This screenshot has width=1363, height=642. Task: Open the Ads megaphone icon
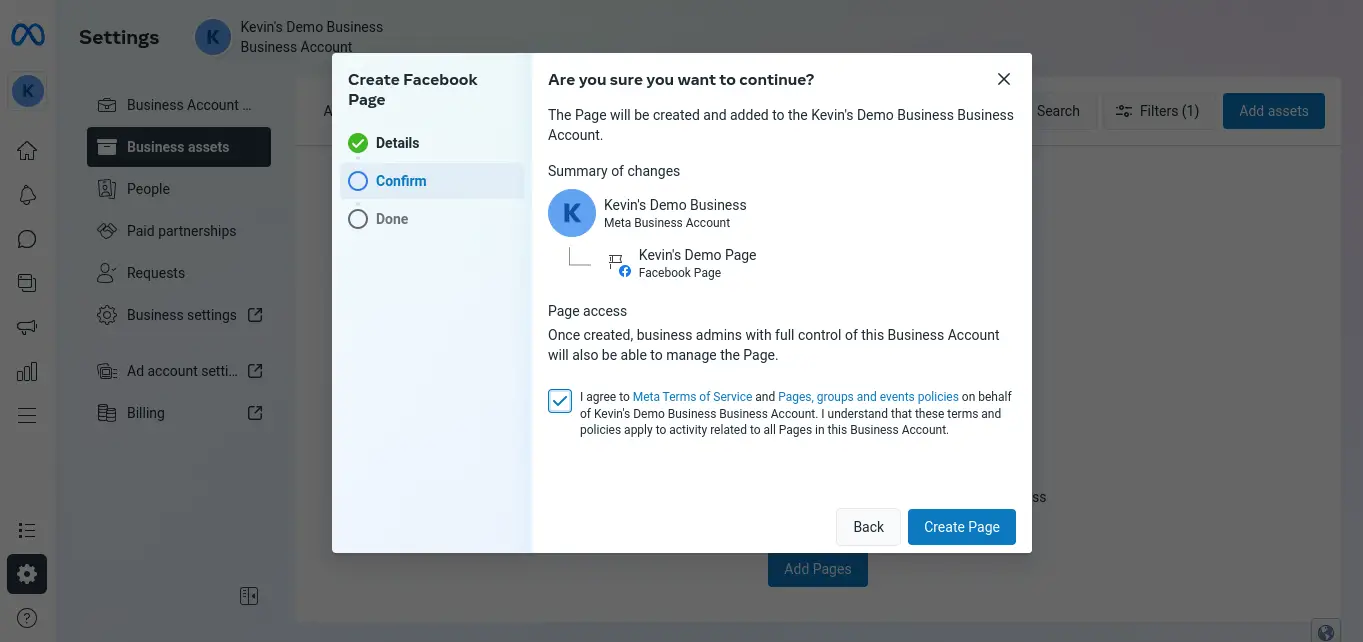[x=27, y=327]
